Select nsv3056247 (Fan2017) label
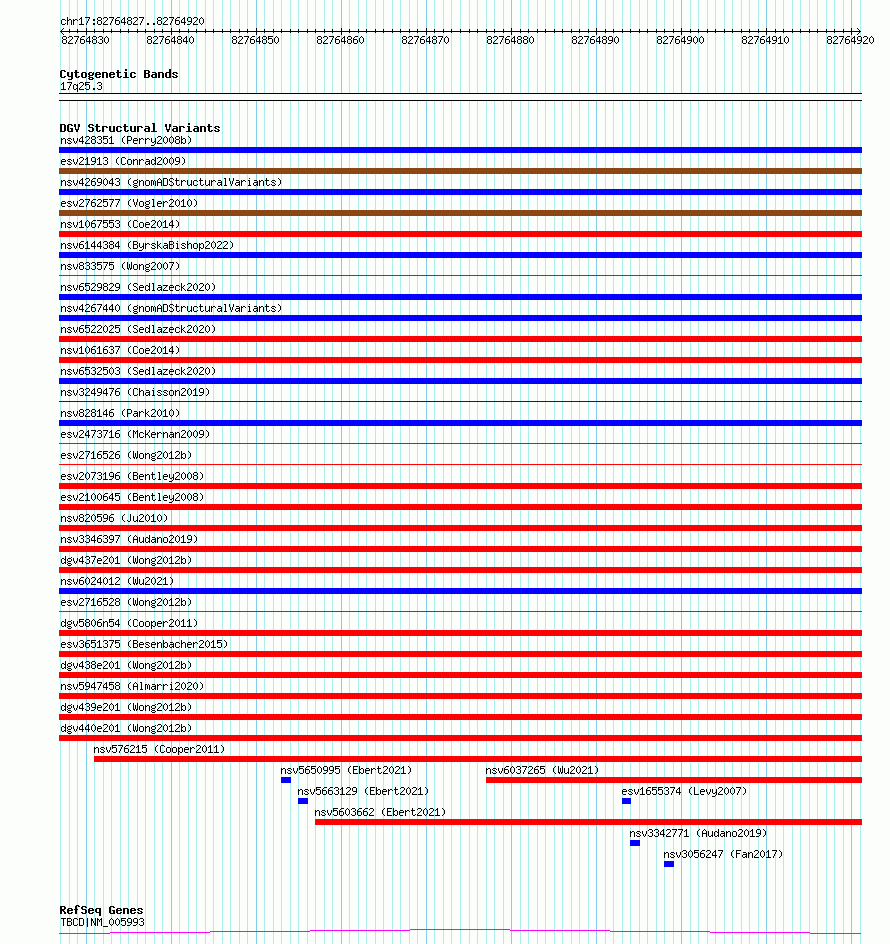Viewport: 890px width, 944px height. point(723,854)
